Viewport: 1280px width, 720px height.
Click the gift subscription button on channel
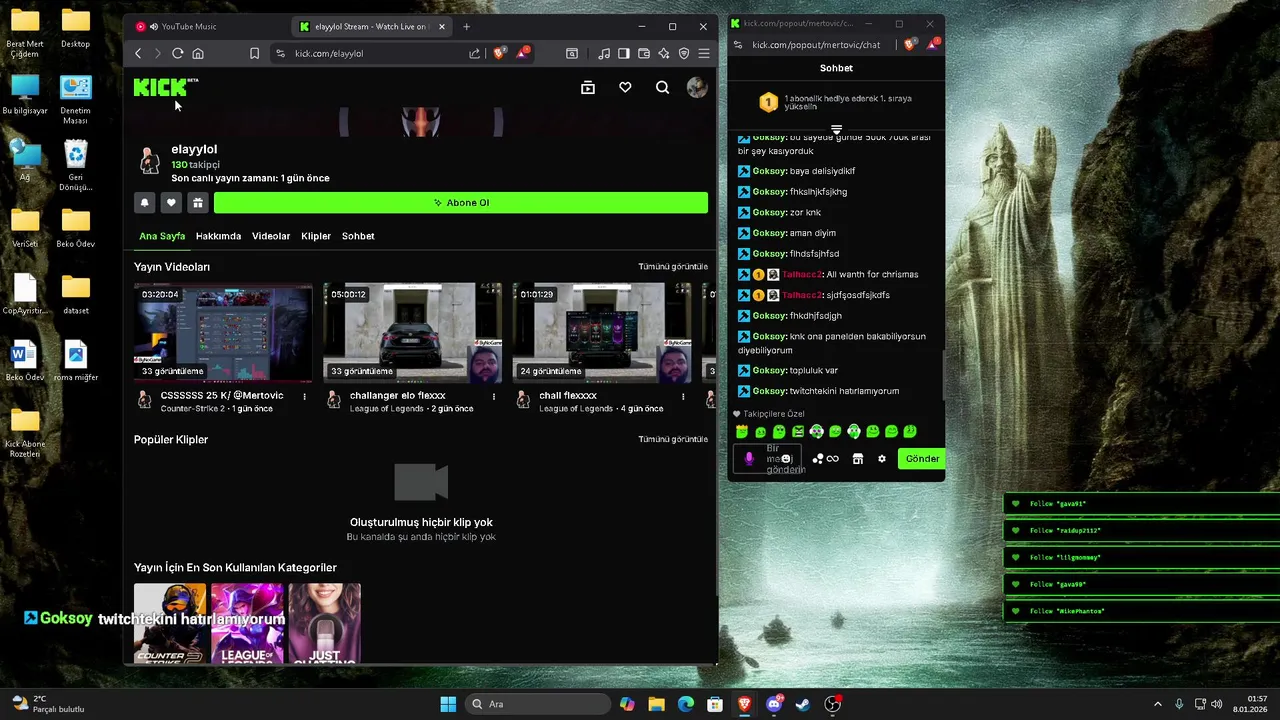pos(198,203)
